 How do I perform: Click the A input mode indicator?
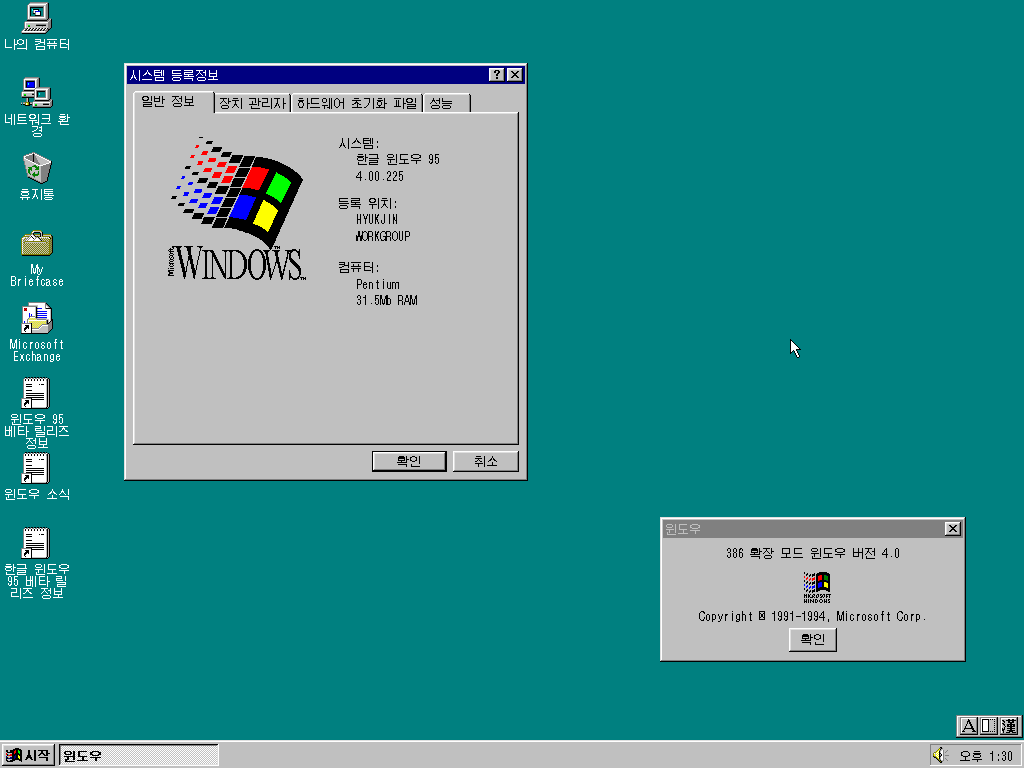tap(968, 726)
